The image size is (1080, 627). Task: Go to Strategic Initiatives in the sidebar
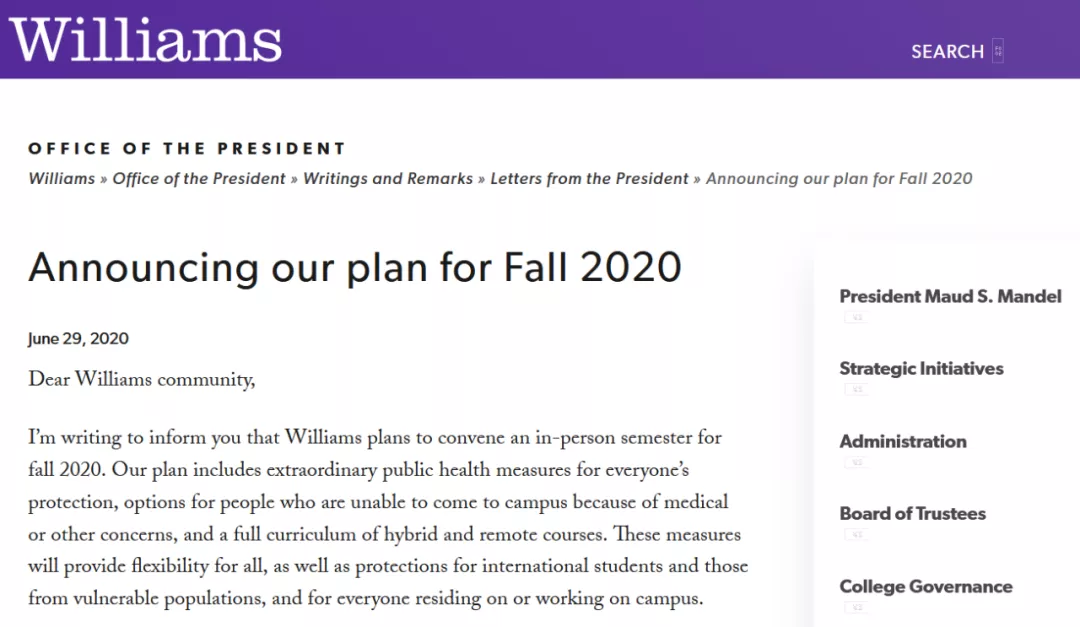point(921,369)
